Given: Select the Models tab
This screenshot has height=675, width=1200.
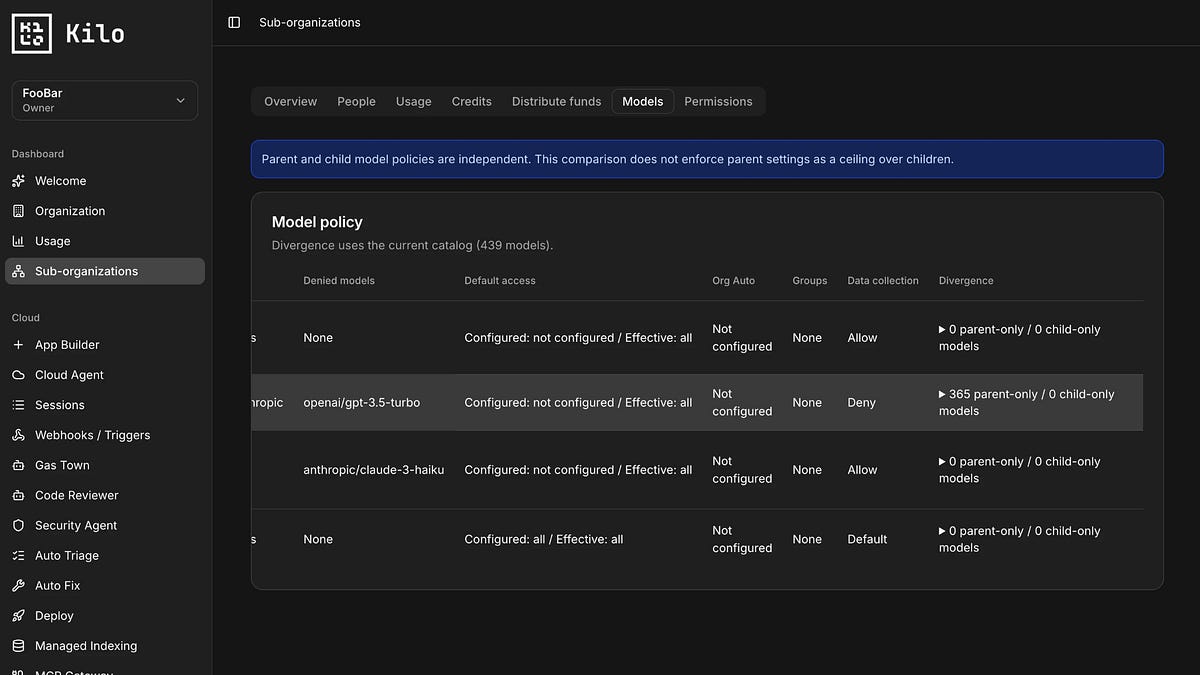Looking at the screenshot, I should (x=643, y=101).
